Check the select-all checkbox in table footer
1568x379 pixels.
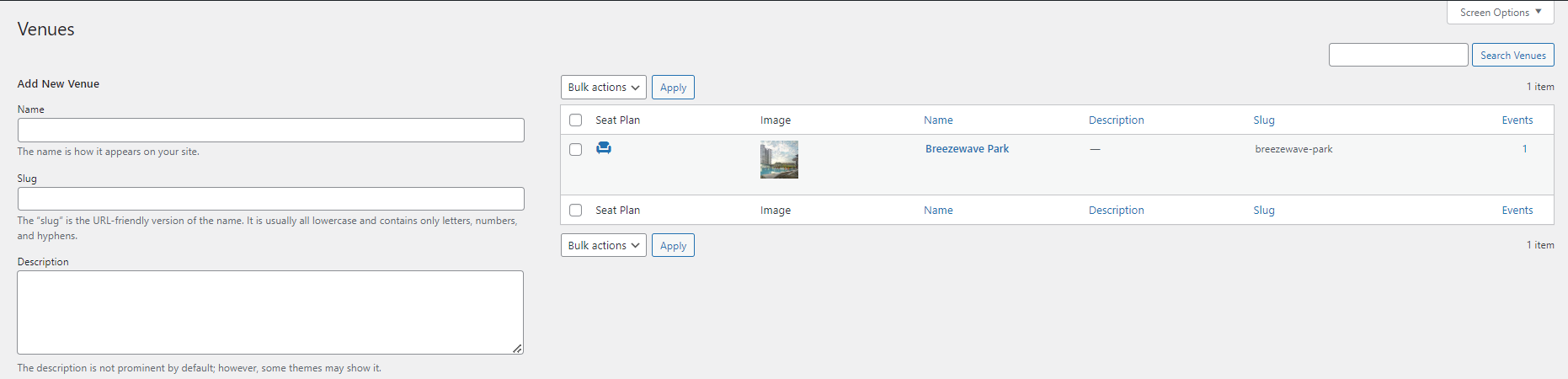point(576,211)
